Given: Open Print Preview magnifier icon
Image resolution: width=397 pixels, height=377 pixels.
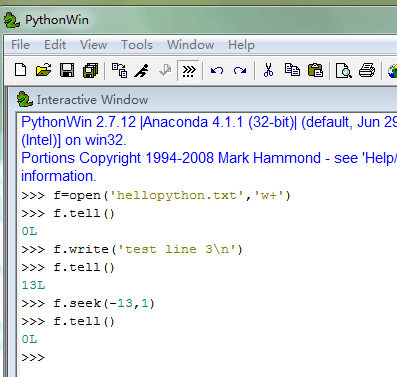Looking at the screenshot, I should click(344, 71).
